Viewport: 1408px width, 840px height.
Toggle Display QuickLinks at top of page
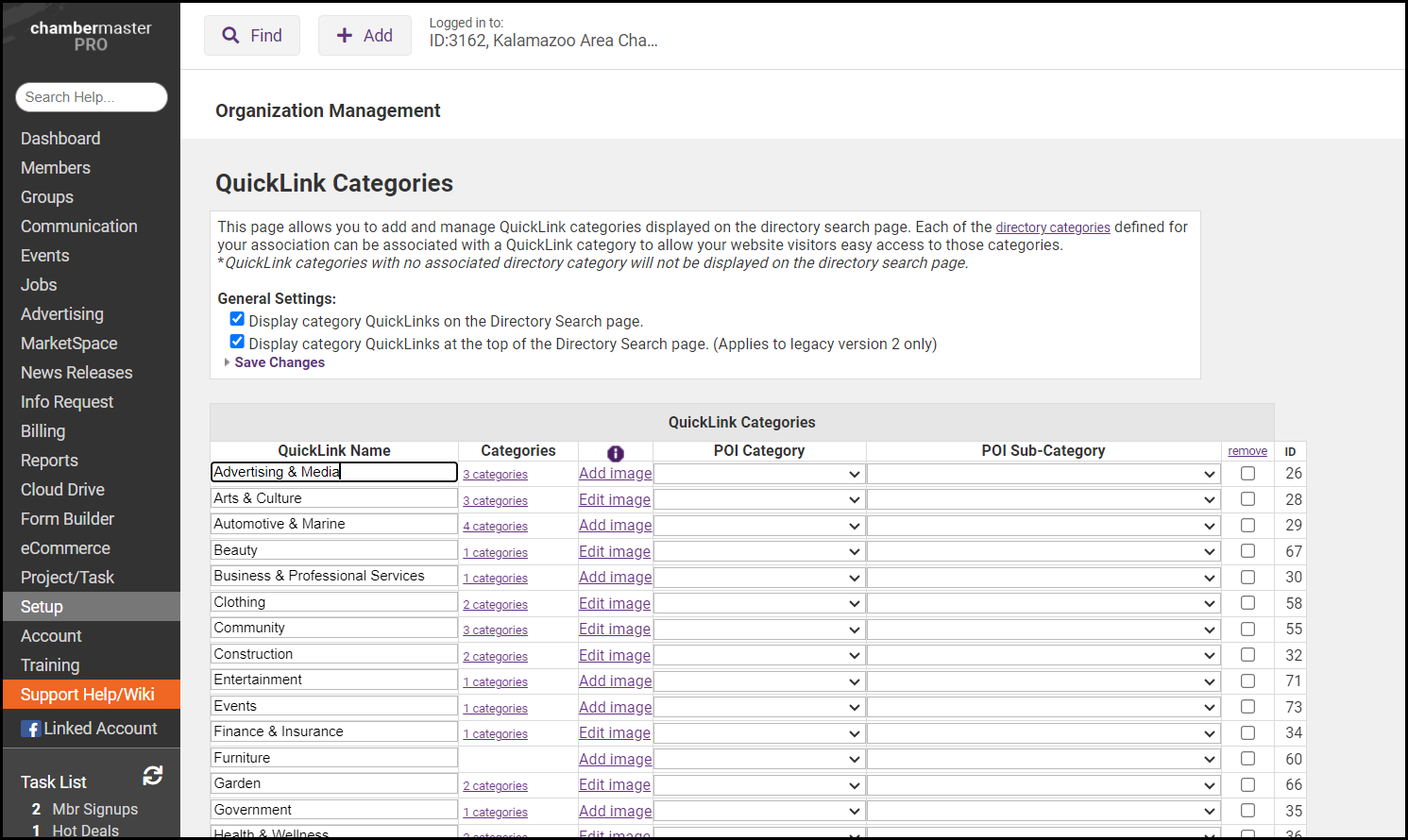[x=237, y=342]
